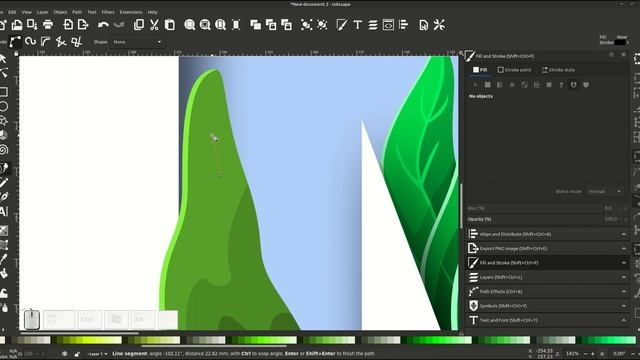Viewport: 640px width, 360px height.
Task: Expand Align and Distribute panel
Action: click(547, 234)
